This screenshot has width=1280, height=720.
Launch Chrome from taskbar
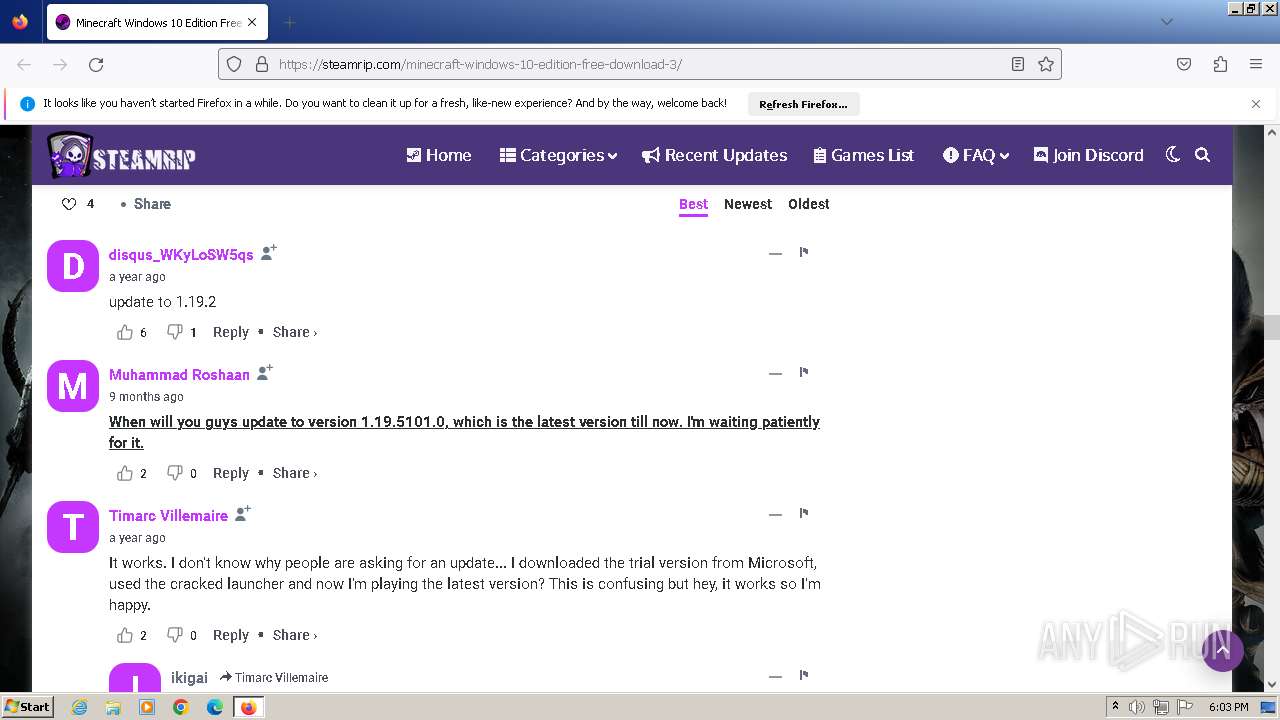tap(181, 707)
